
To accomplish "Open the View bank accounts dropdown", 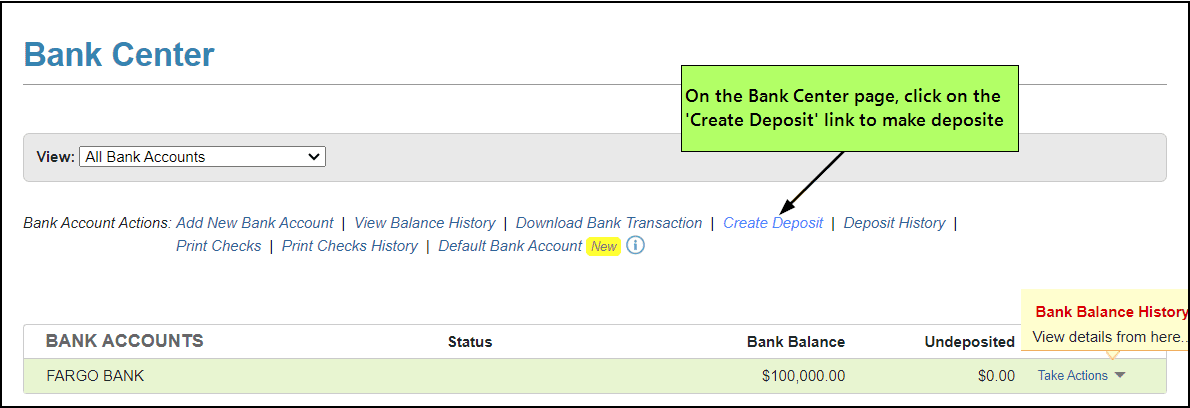I will tap(202, 157).
